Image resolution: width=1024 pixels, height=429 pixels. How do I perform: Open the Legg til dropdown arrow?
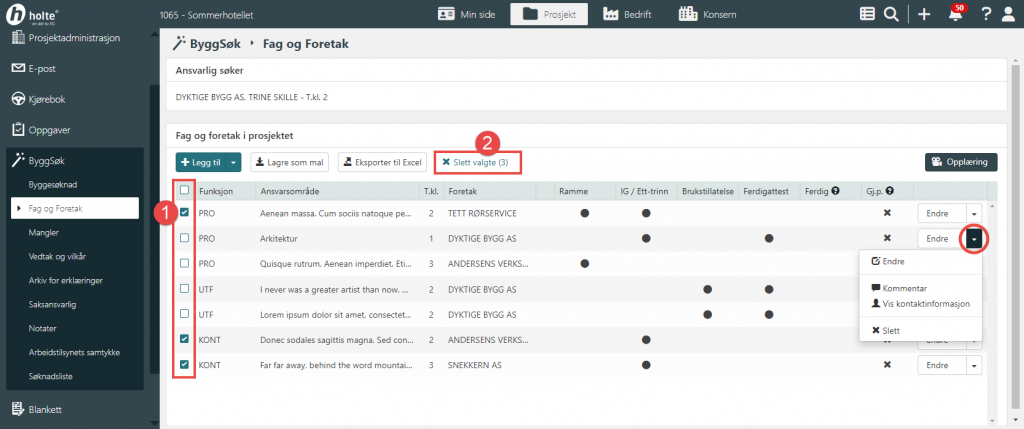click(x=234, y=162)
